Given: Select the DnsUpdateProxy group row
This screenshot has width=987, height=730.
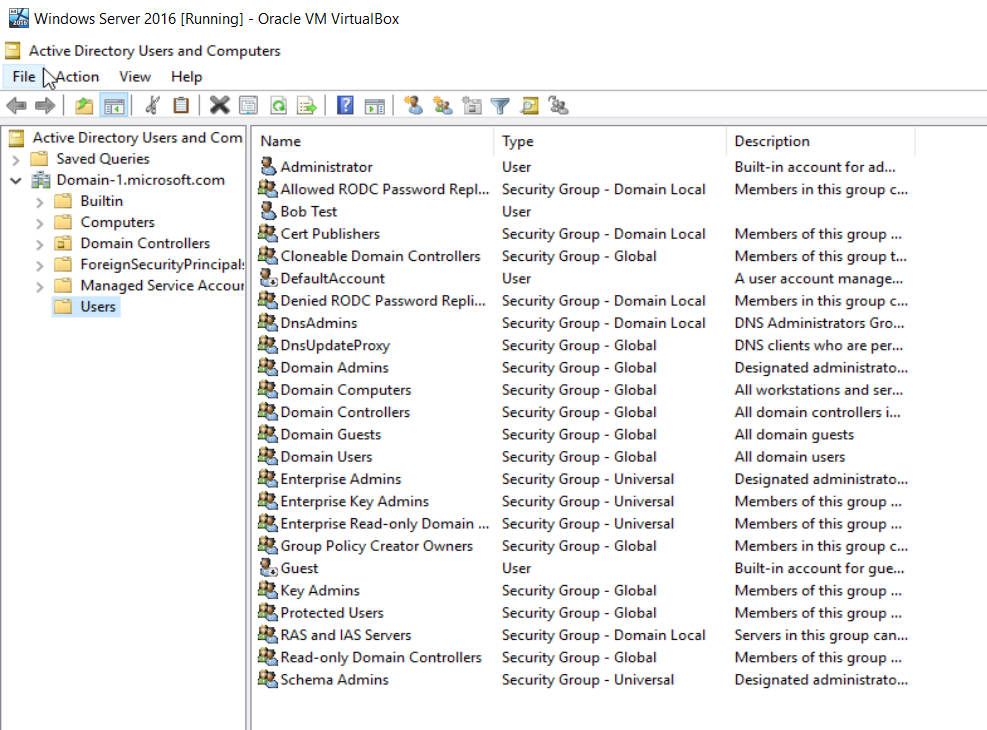Looking at the screenshot, I should [582, 345].
